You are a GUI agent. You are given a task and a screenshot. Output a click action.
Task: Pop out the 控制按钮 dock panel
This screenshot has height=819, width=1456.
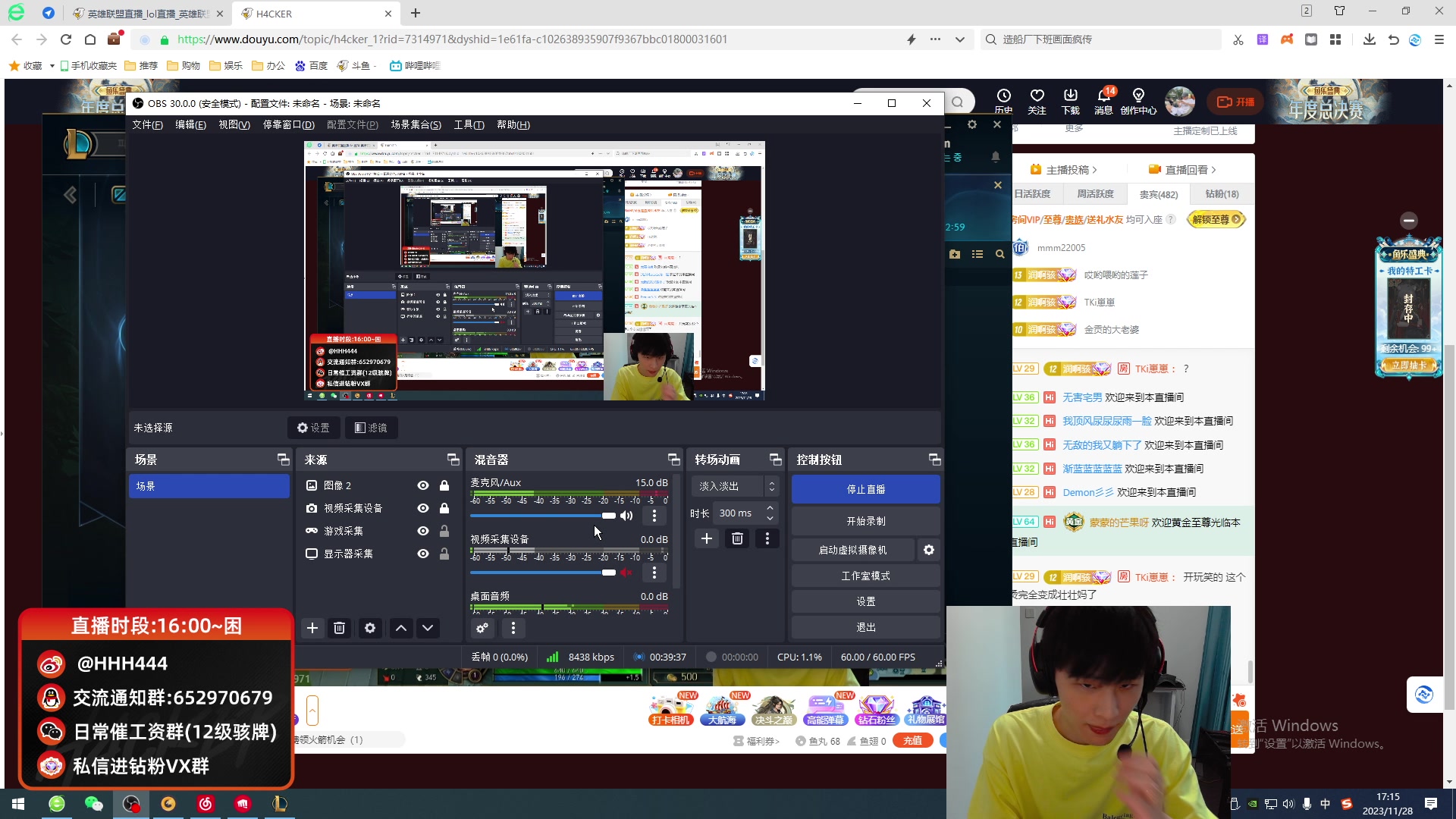(x=935, y=460)
